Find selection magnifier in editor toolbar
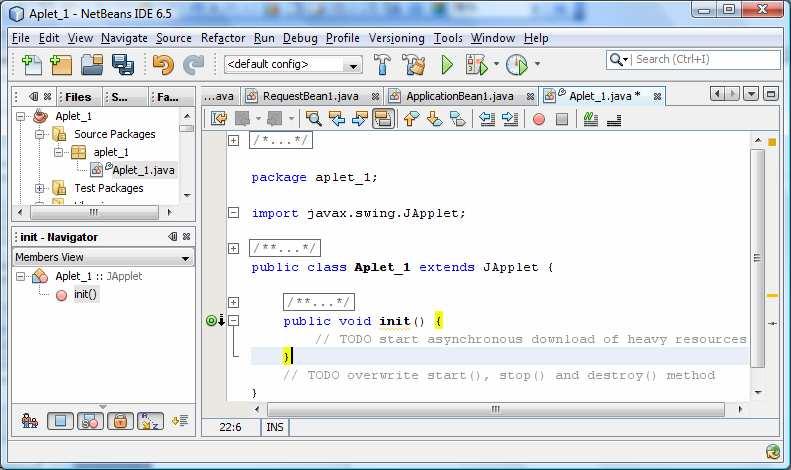The height and width of the screenshot is (470, 791). coord(313,119)
